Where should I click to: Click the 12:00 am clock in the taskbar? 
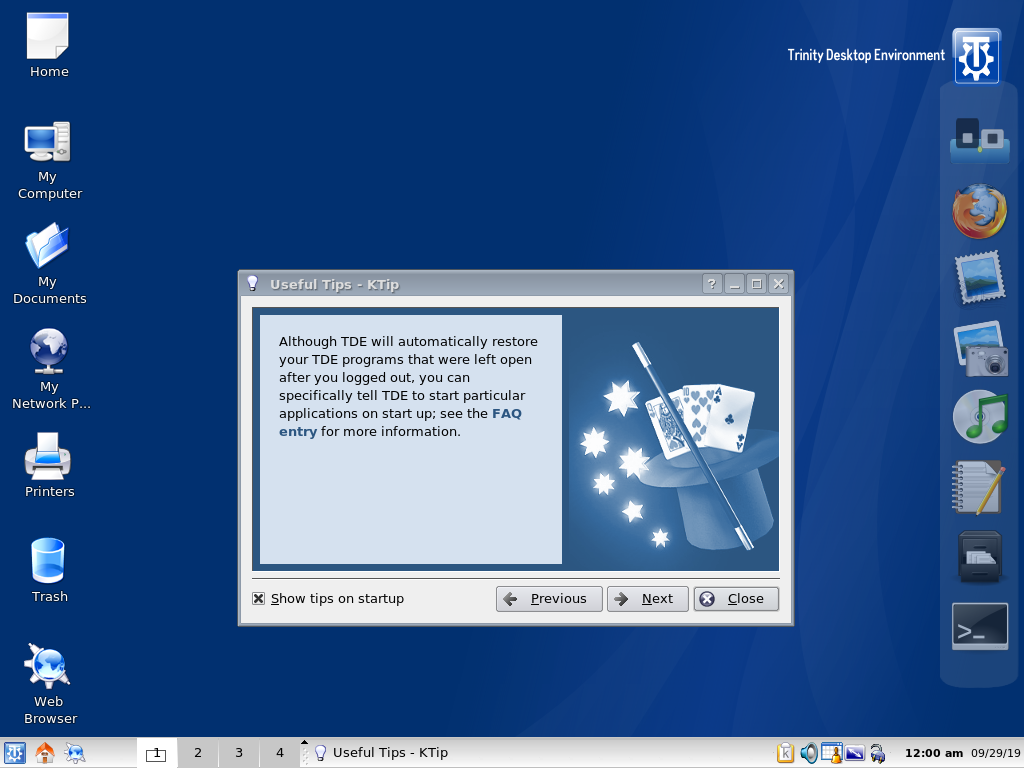[x=934, y=753]
